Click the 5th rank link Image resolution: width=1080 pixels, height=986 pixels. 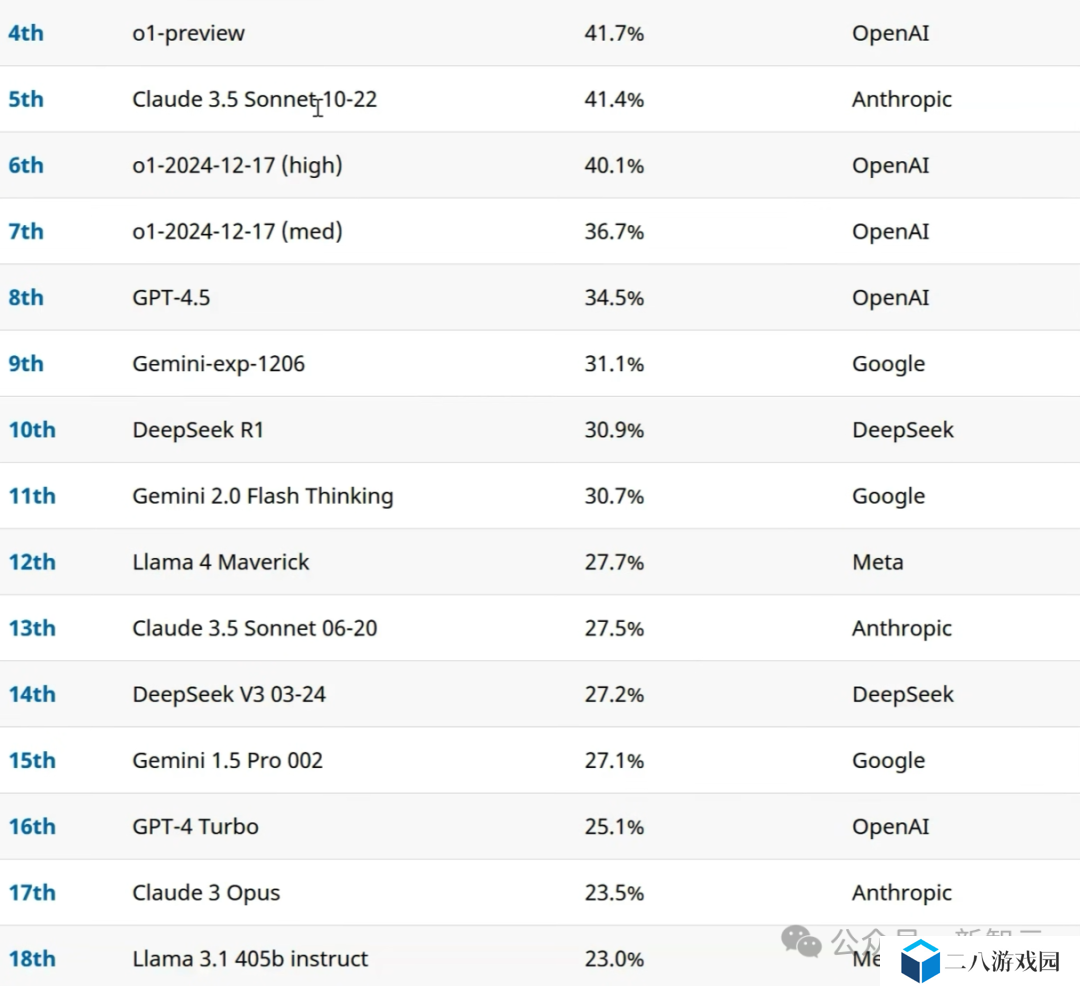tap(26, 99)
